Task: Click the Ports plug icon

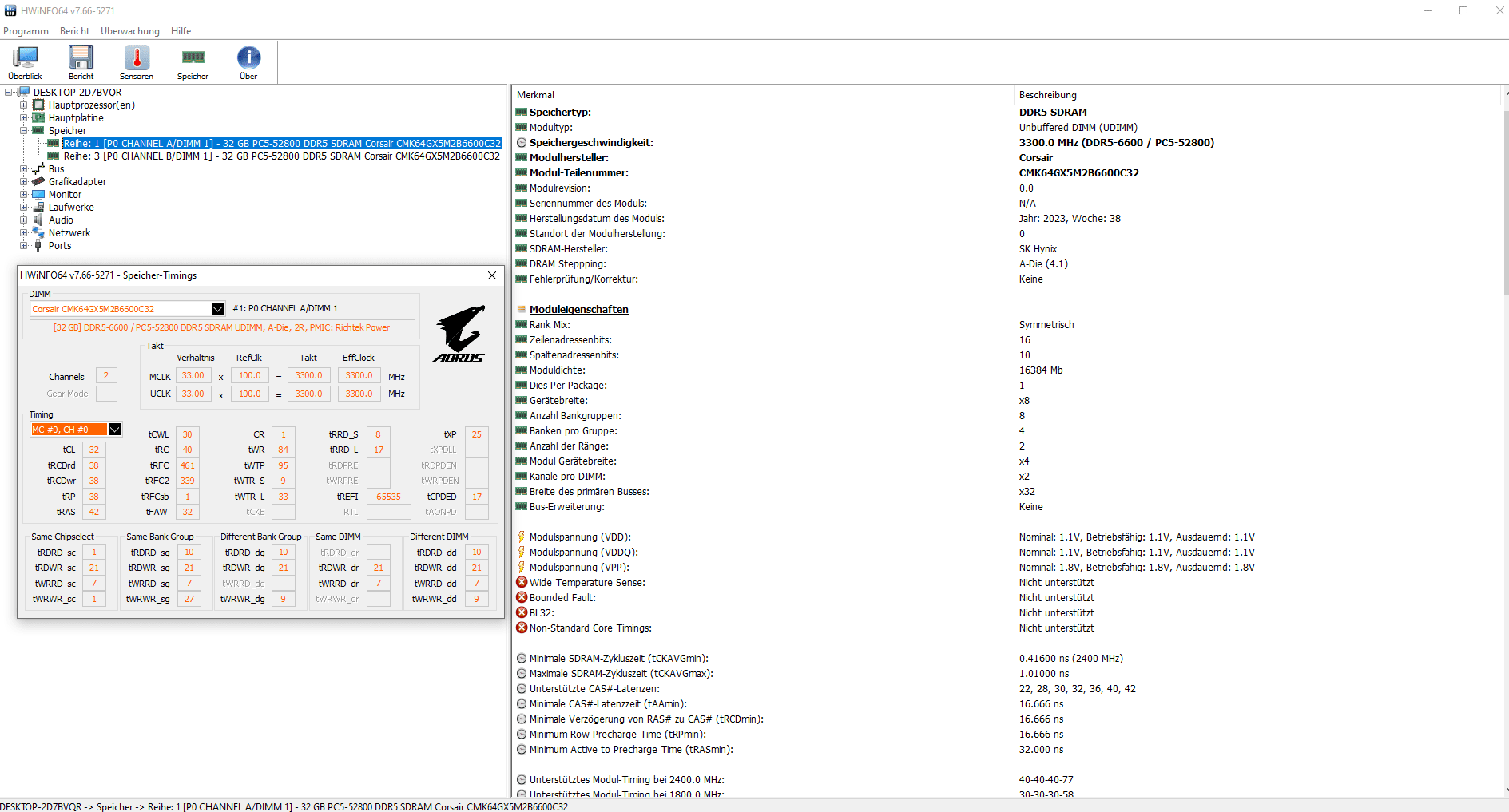Action: pyautogui.click(x=38, y=246)
